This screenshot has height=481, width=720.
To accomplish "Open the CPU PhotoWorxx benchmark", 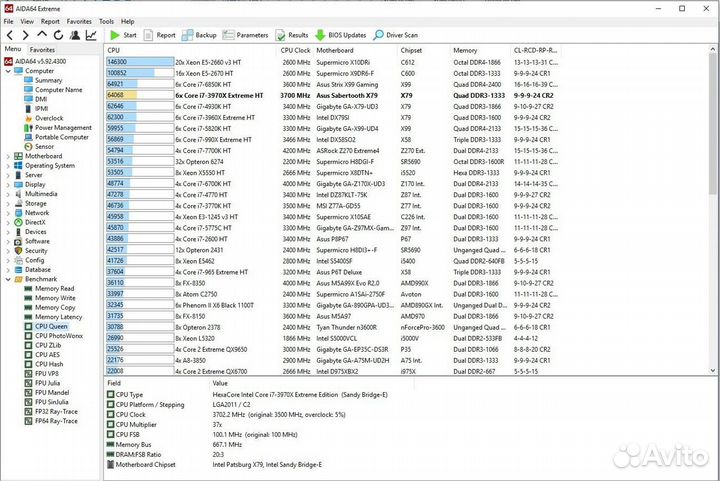I will click(x=59, y=336).
